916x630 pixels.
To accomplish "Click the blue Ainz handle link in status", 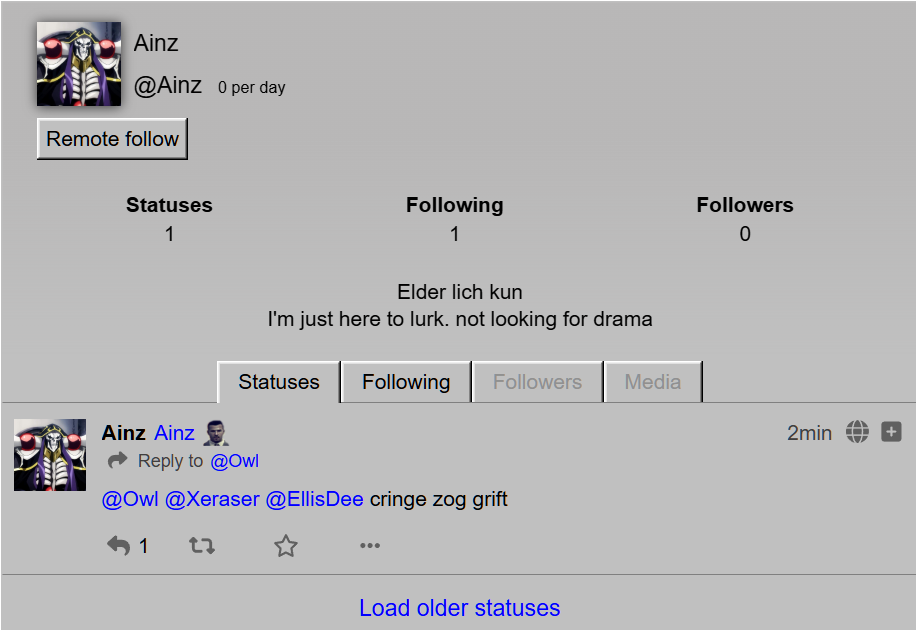I will click(x=174, y=433).
